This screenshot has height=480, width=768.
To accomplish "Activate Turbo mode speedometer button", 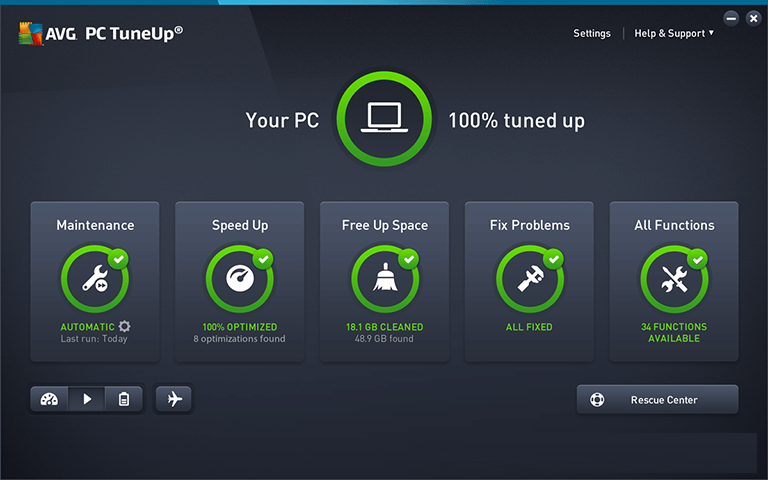I will (x=49, y=399).
